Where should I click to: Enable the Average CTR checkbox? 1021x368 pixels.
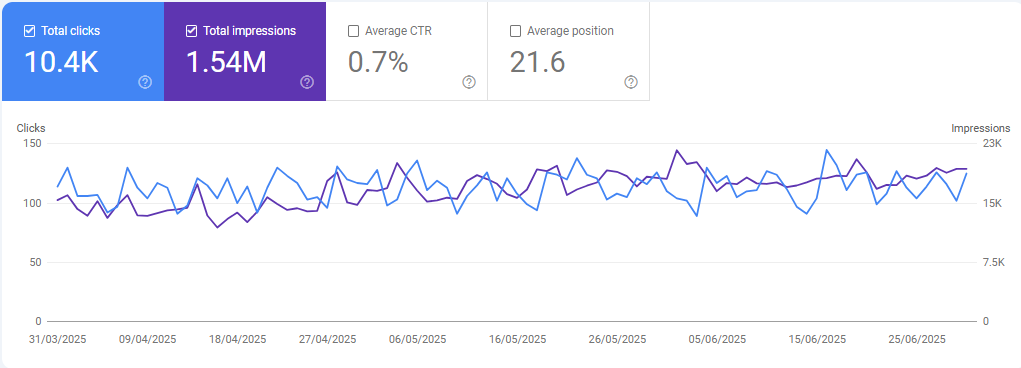coord(354,31)
